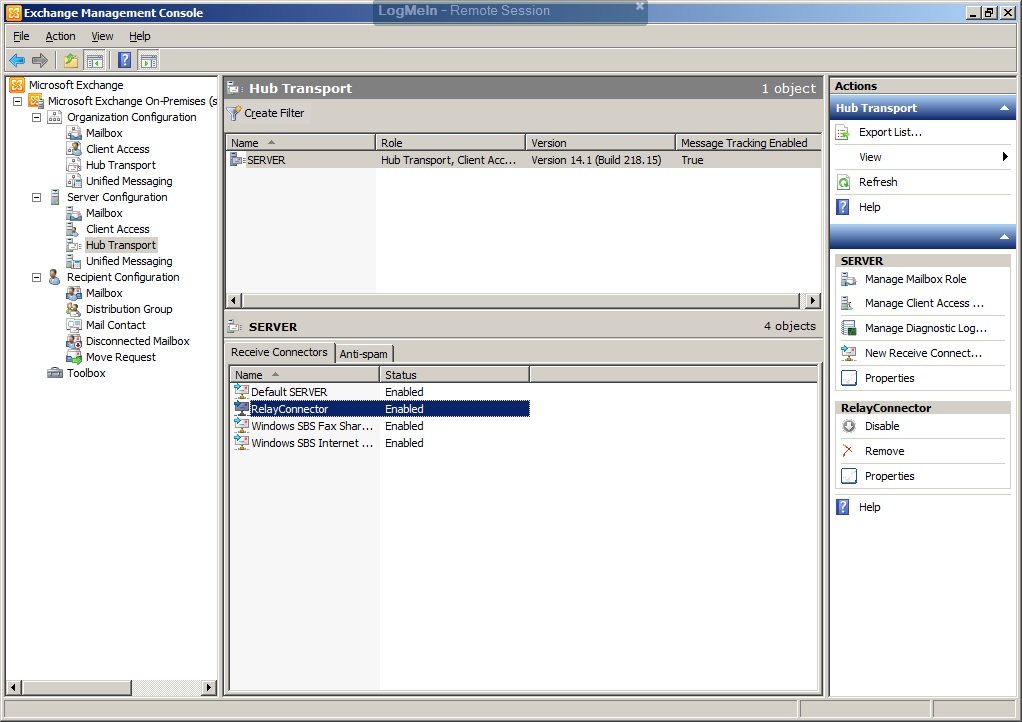Sort connectors by Status column
Viewport: 1022px width, 722px height.
454,375
